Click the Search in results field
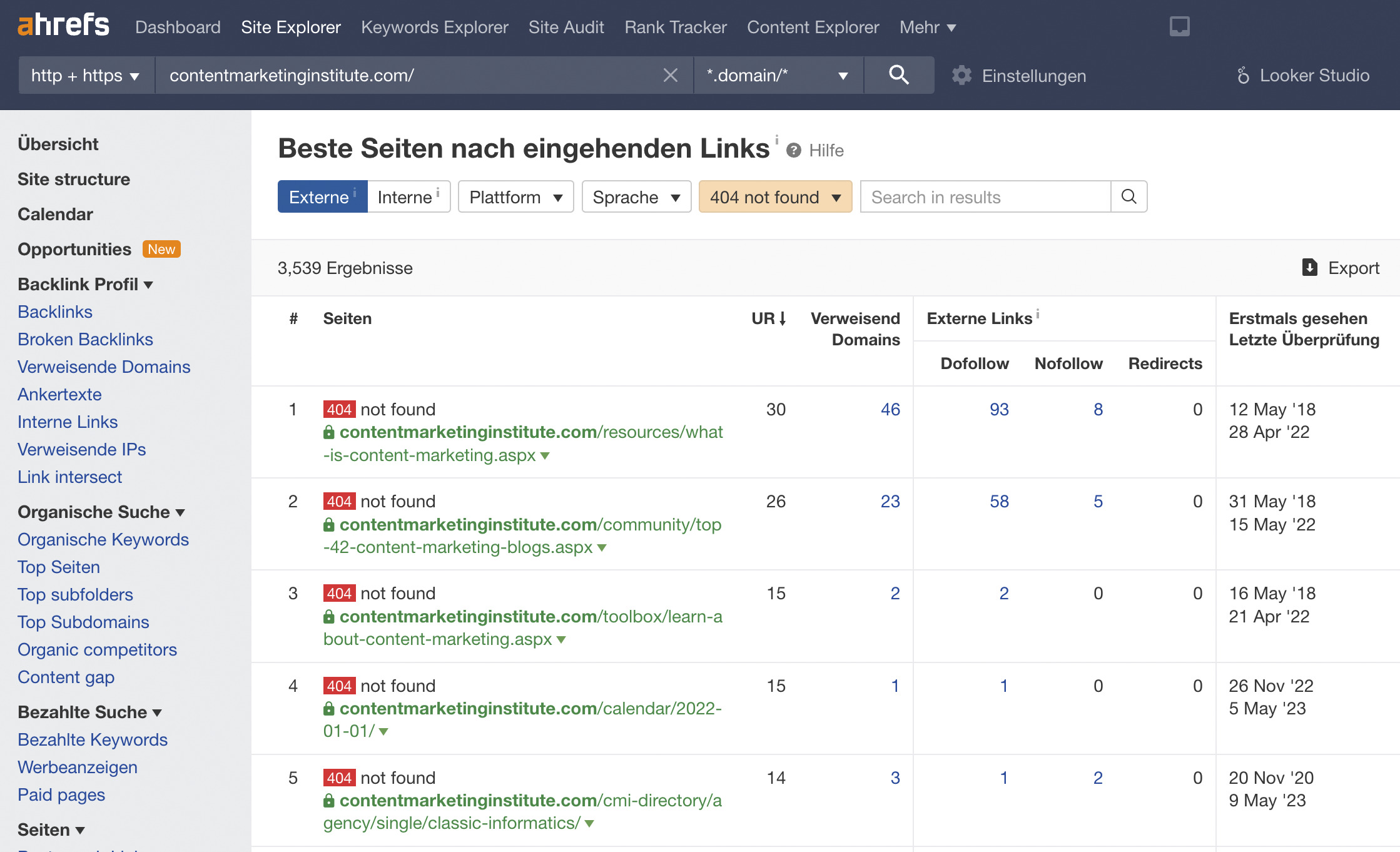The height and width of the screenshot is (852, 1400). click(984, 196)
